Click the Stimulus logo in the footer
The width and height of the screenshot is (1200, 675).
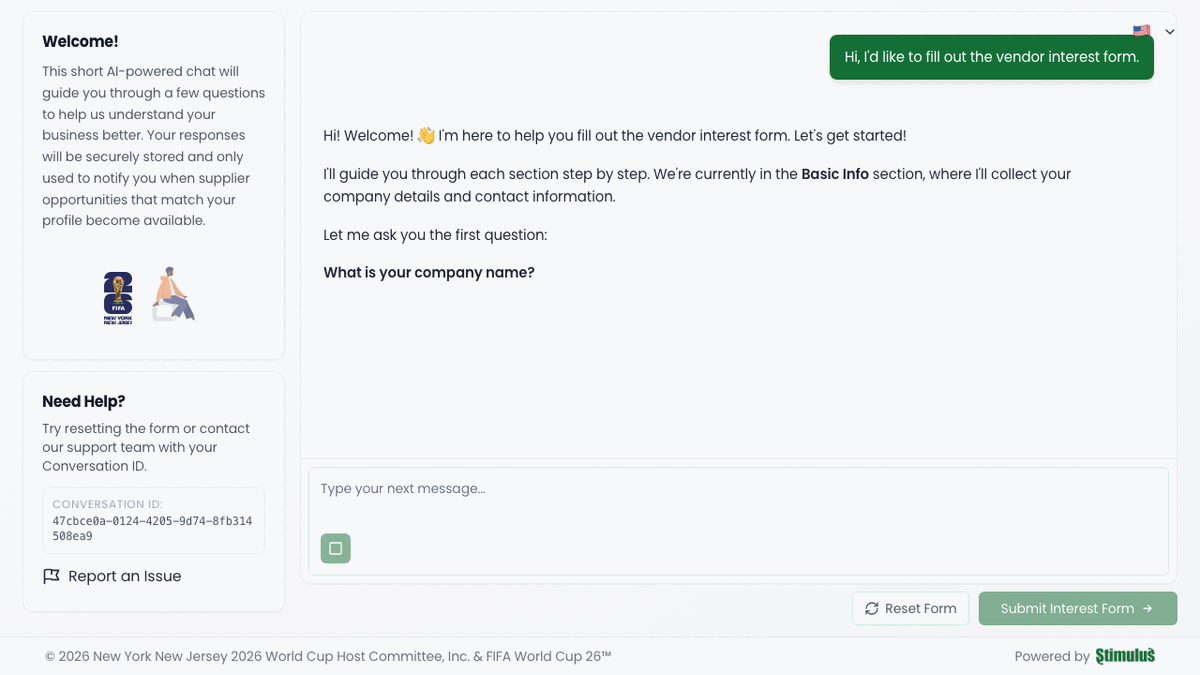[x=1125, y=656]
